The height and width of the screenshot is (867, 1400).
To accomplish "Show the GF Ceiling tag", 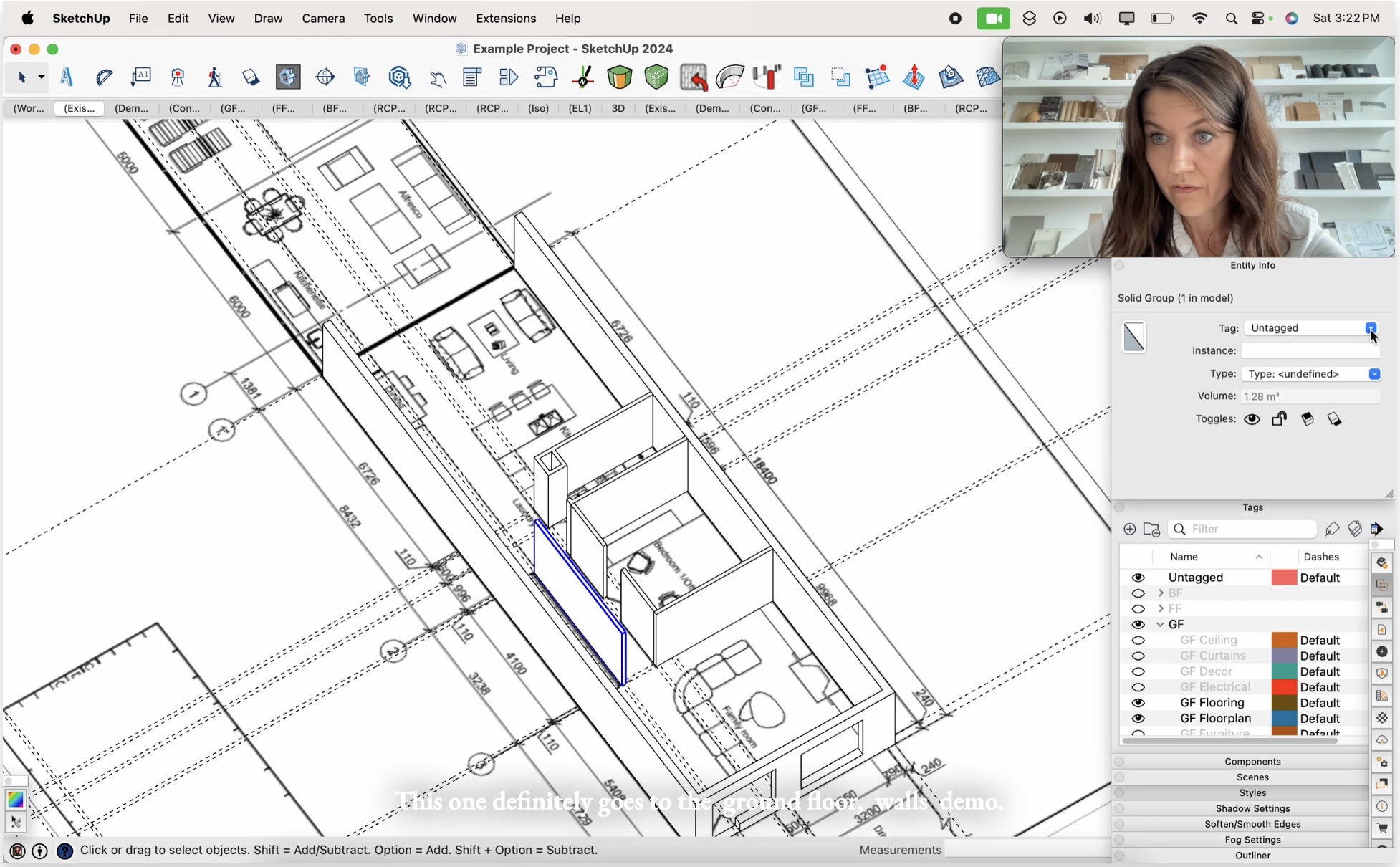I will [x=1138, y=640].
